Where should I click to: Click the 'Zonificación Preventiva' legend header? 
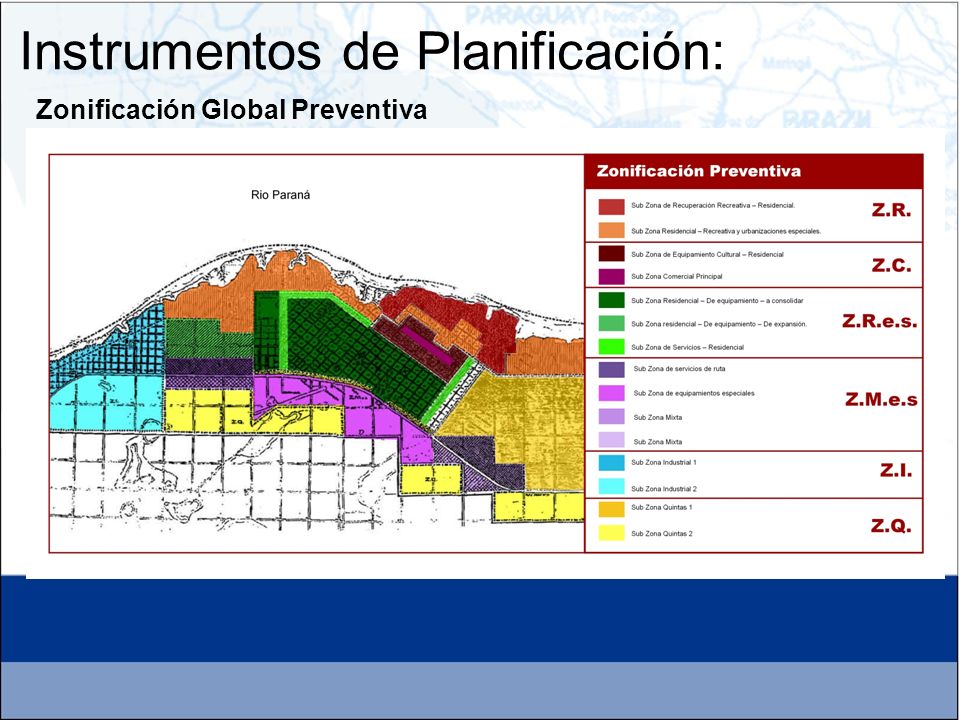point(699,171)
